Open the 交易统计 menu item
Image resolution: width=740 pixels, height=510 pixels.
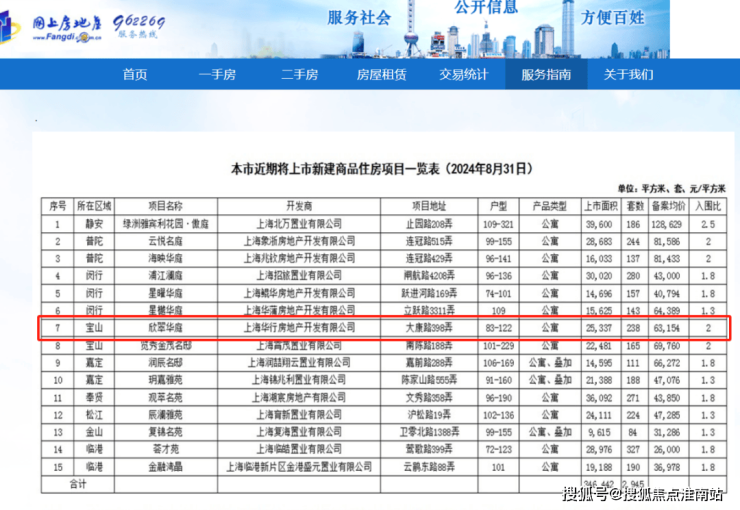464,75
